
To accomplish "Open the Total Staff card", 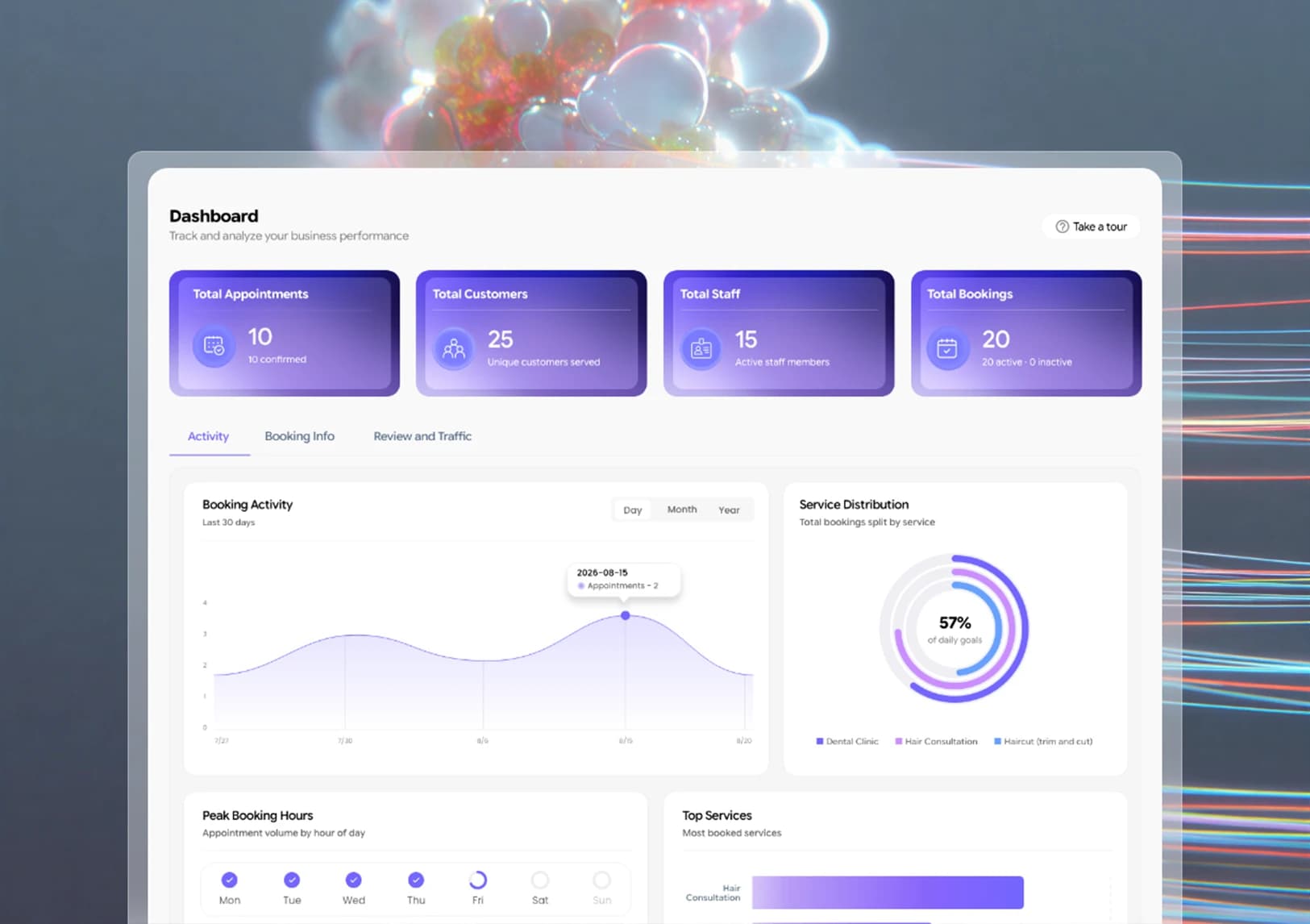I will [x=779, y=333].
